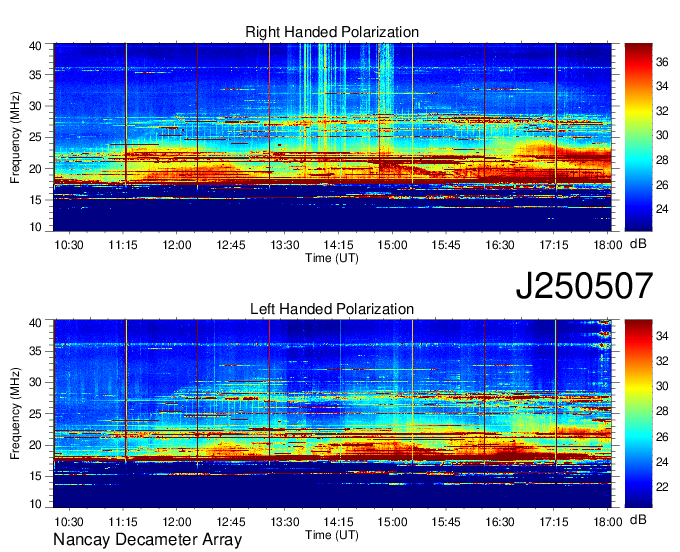The height and width of the screenshot is (552, 680).
Task: Click 13:30 tick on right-handed plot time axis
Action: pos(285,245)
